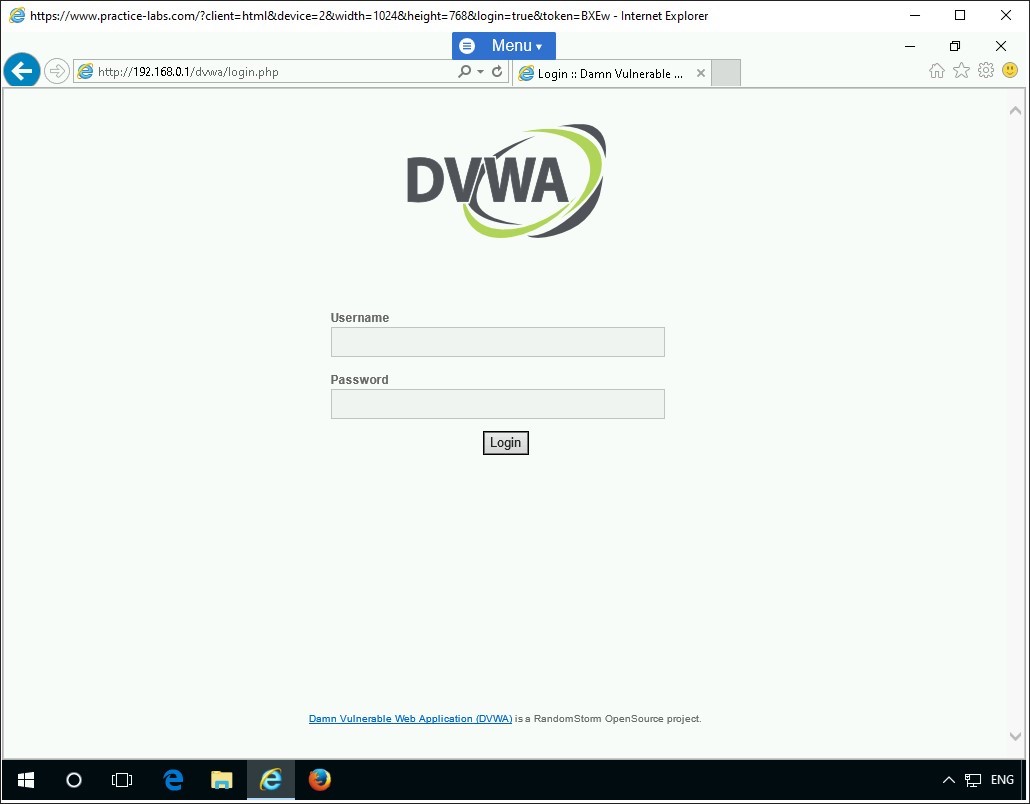Expand the address bar autocomplete dropdown arrow
The width and height of the screenshot is (1030, 804).
(480, 72)
